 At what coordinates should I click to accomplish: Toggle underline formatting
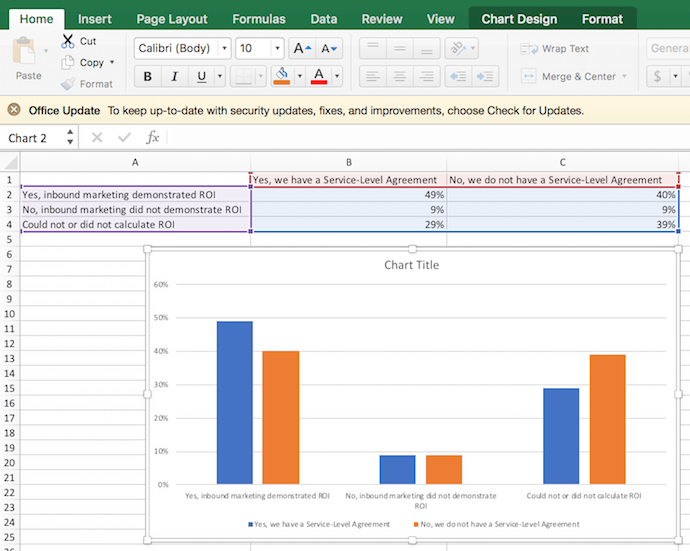(201, 77)
